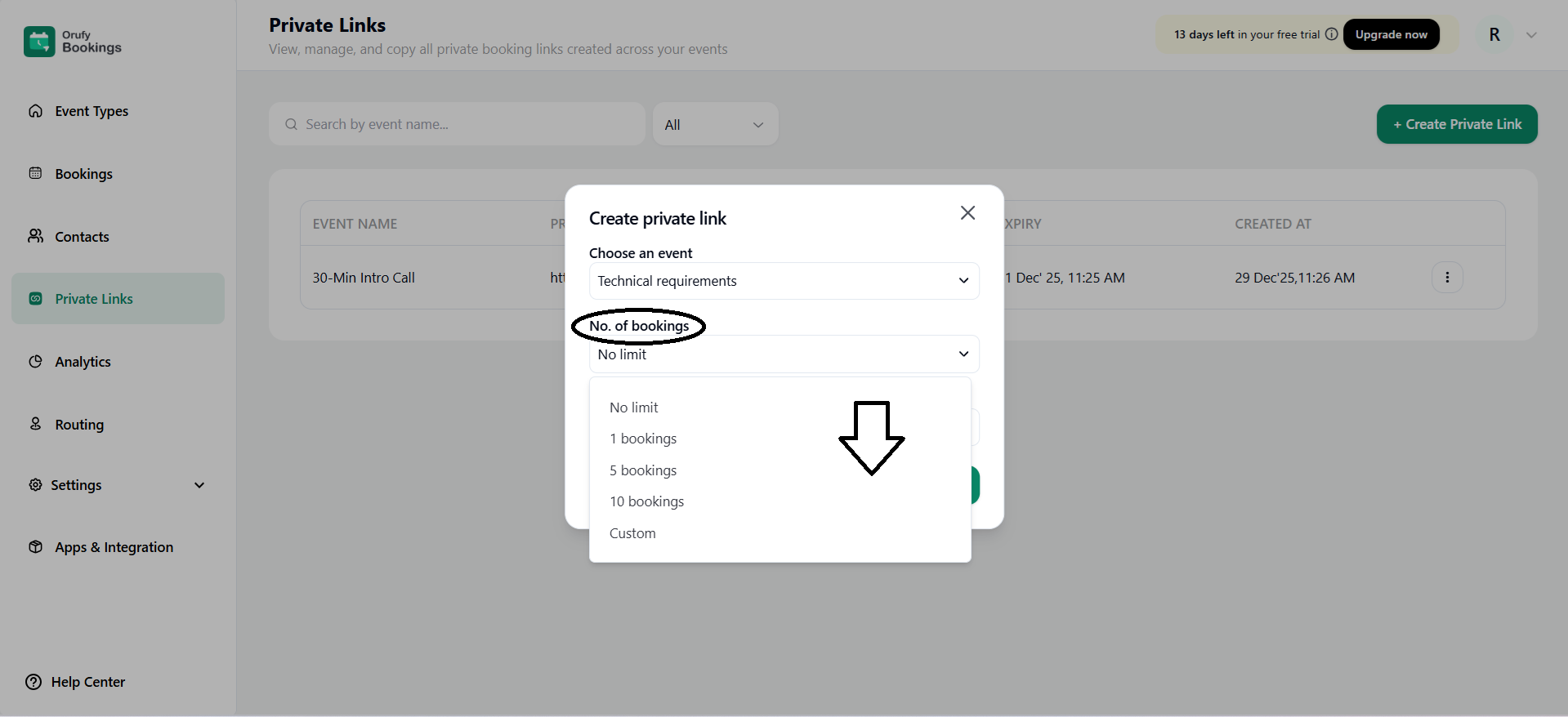This screenshot has height=717, width=1568.
Task: Click the Bookings calendar icon in sidebar
Action: (x=35, y=173)
